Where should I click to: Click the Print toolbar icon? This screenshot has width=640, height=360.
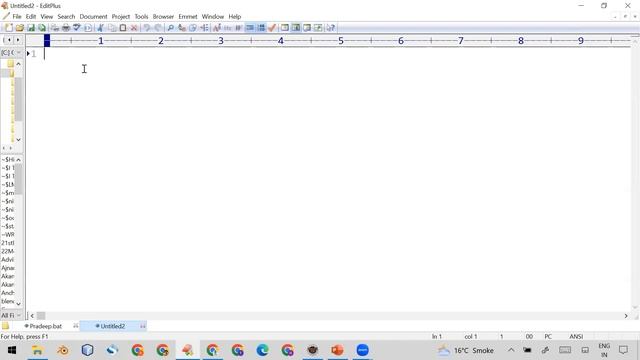click(x=66, y=28)
